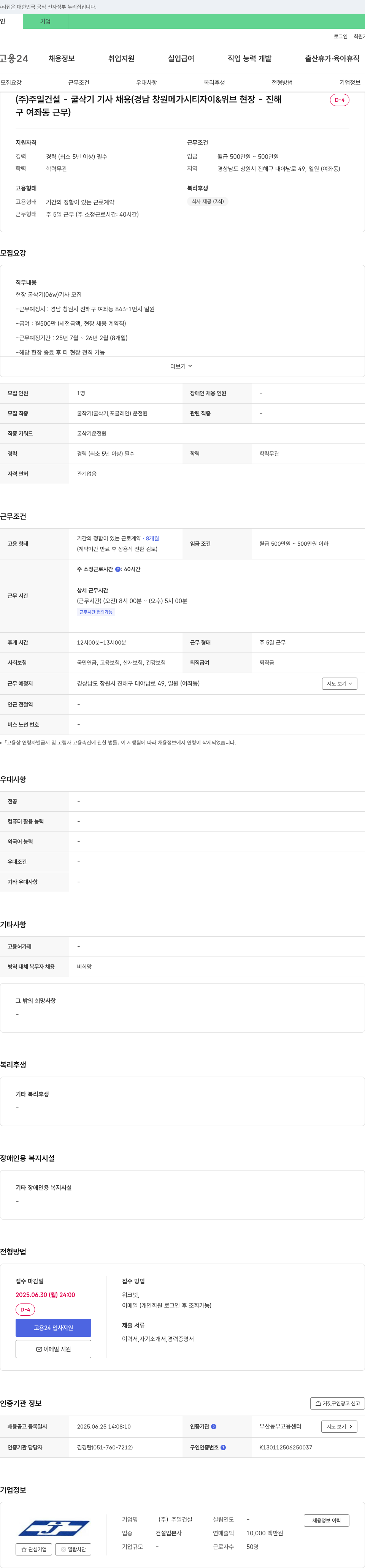Click the 이력서,자기소개서,경력증명서 documents text

pyautogui.click(x=158, y=1338)
